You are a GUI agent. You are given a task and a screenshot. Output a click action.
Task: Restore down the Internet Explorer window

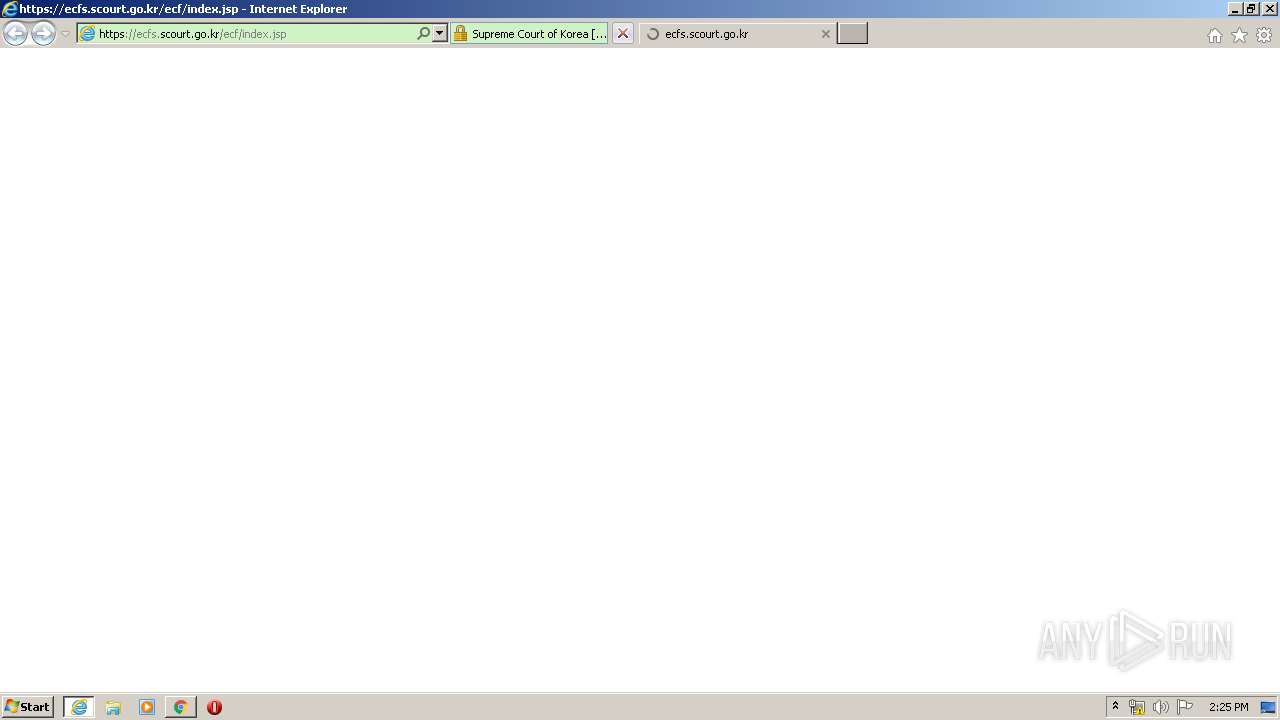1252,9
